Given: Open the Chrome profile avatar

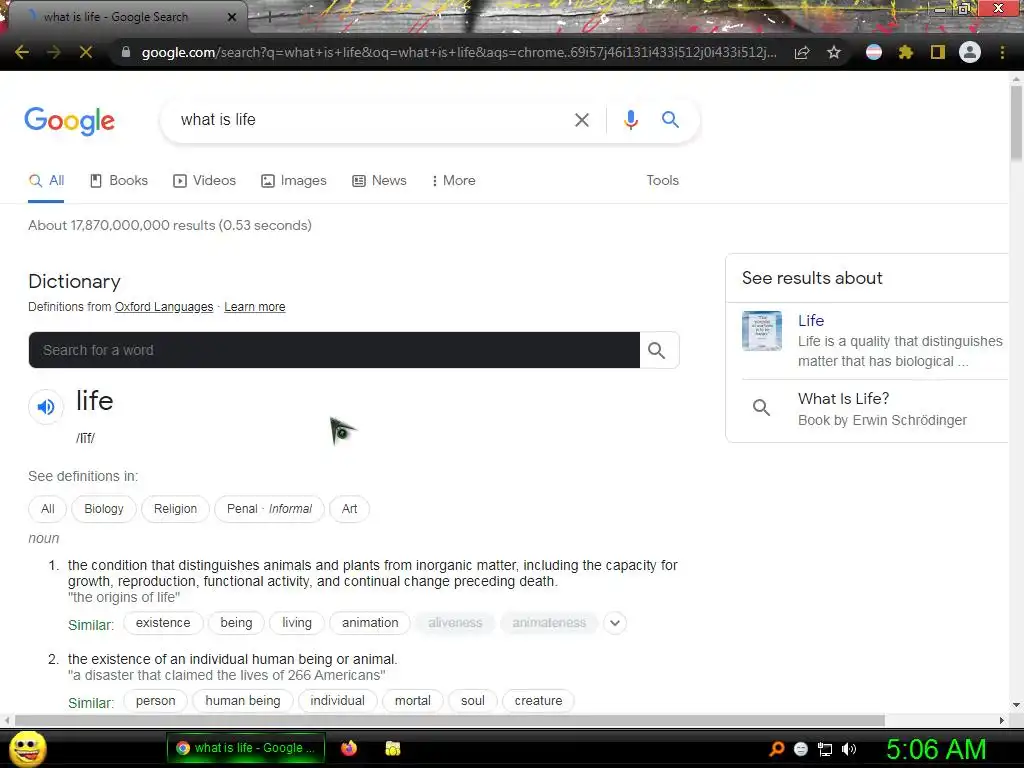Looking at the screenshot, I should pos(970,52).
